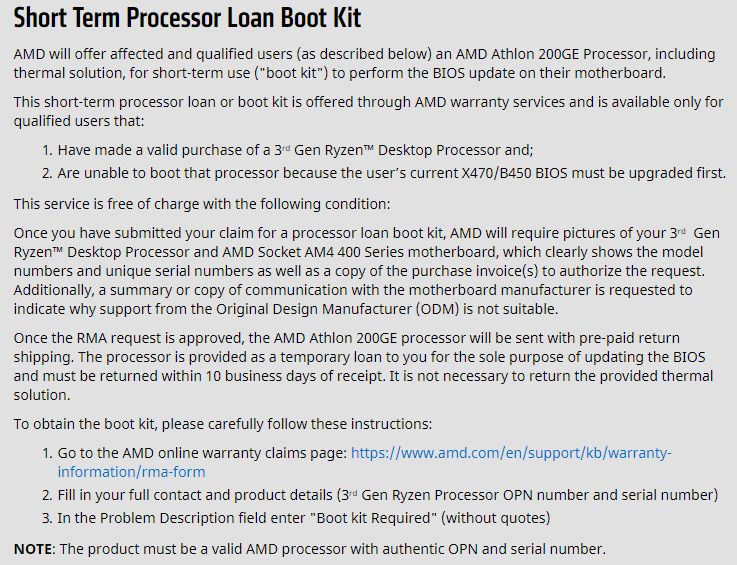737x565 pixels.
Task: Click the bold "NOTE" label at the bottom
Action: pyautogui.click(x=35, y=549)
